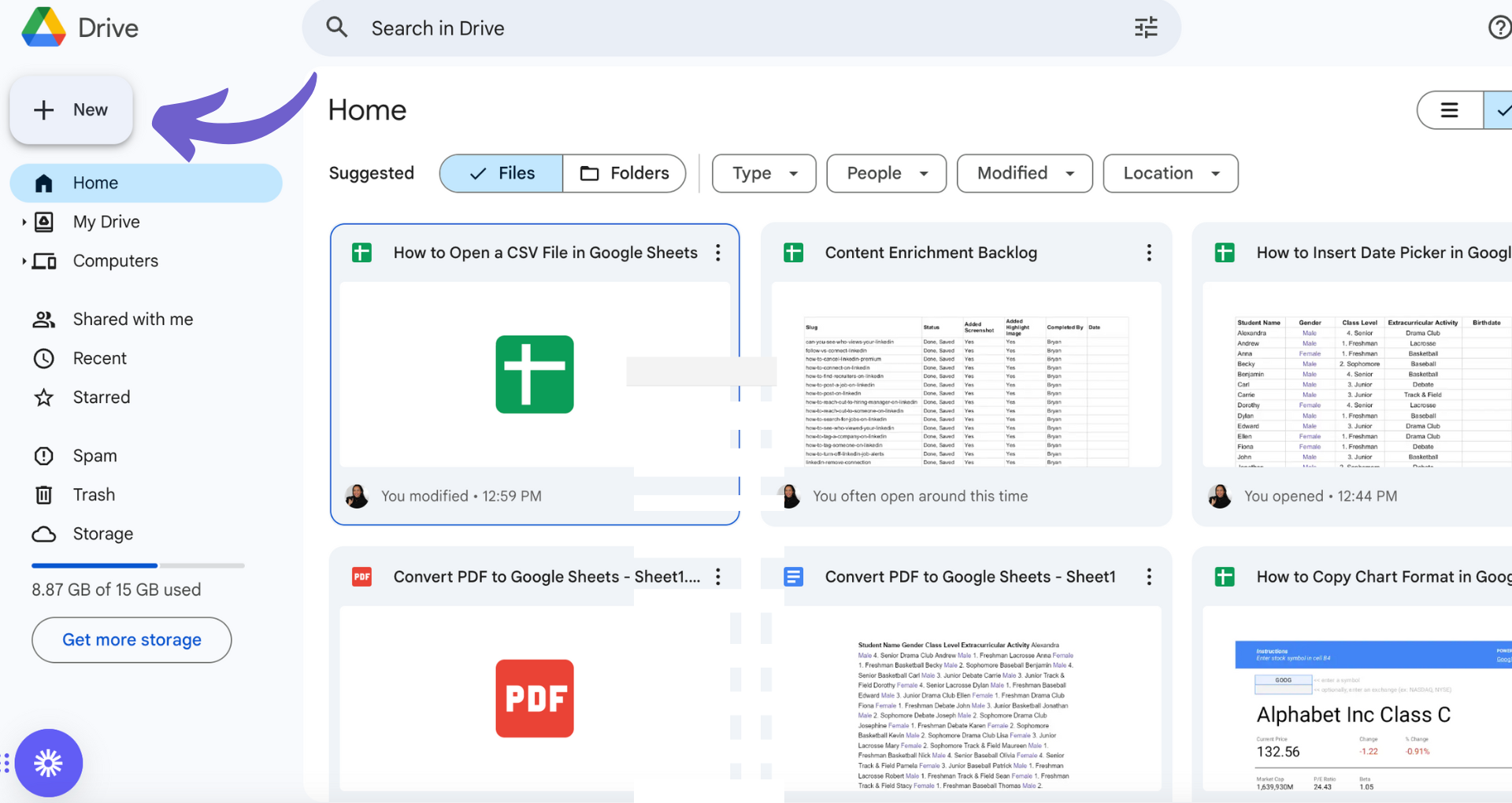Open the Storage section
The height and width of the screenshot is (803, 1512).
pyautogui.click(x=103, y=534)
